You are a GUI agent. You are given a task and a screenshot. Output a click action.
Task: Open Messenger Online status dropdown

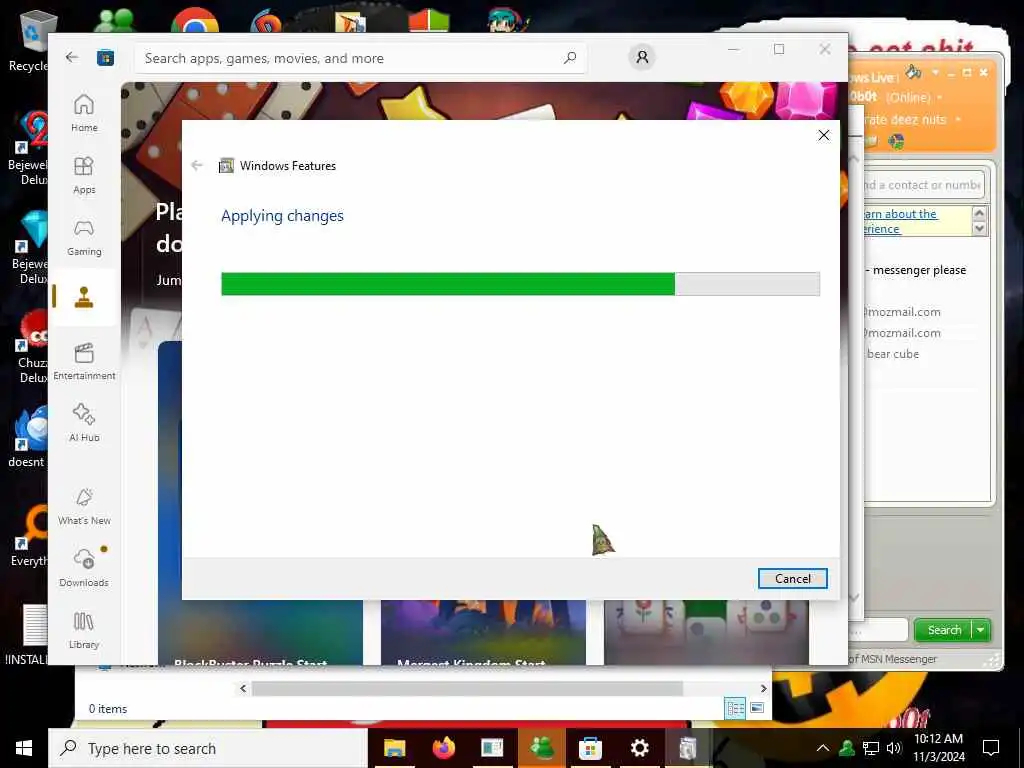pyautogui.click(x=914, y=97)
